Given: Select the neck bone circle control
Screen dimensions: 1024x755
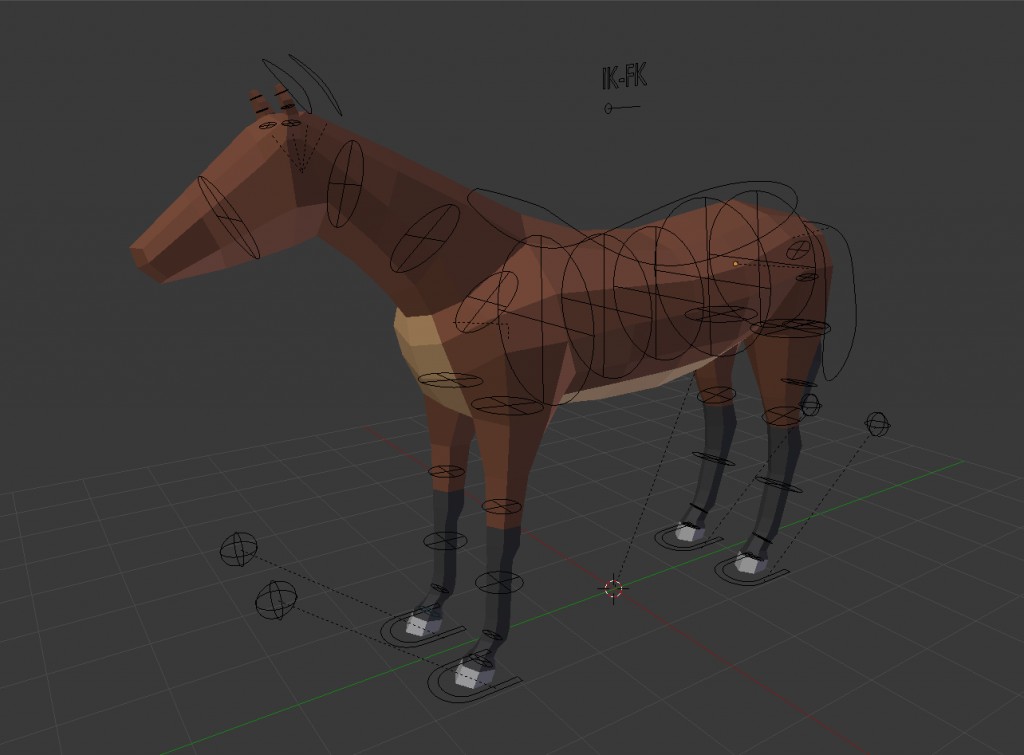Looking at the screenshot, I should (345, 185).
